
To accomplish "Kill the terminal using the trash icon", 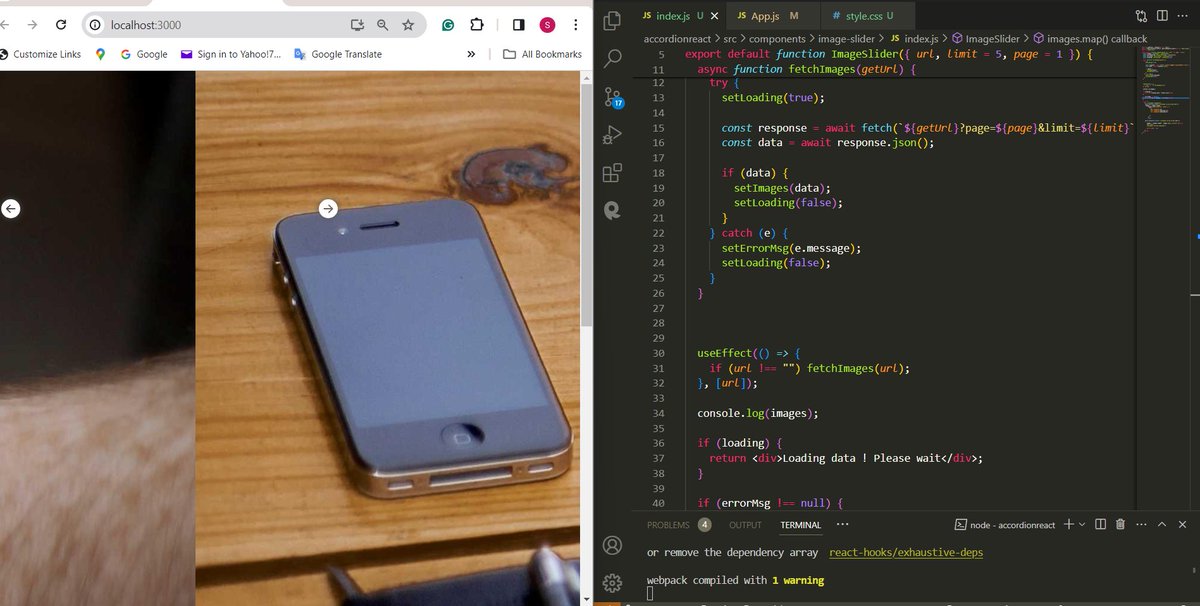I will pyautogui.click(x=1120, y=523).
